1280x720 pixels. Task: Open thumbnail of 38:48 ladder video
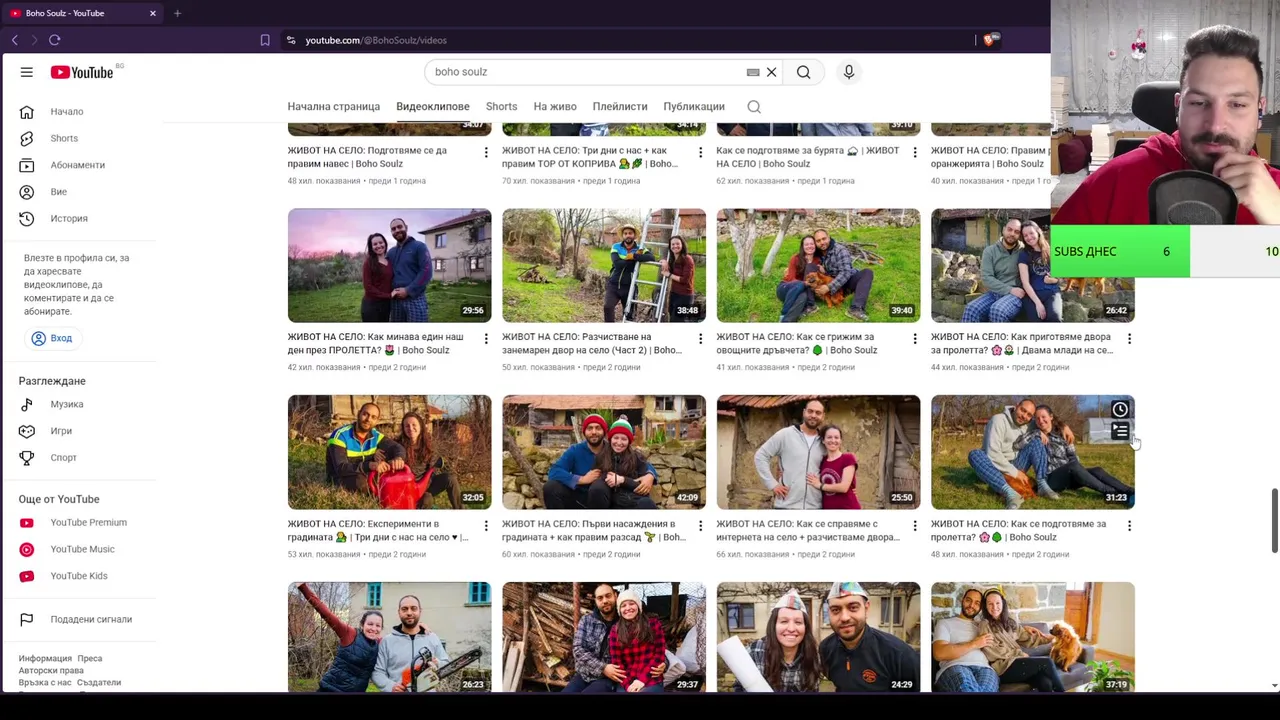click(x=604, y=265)
